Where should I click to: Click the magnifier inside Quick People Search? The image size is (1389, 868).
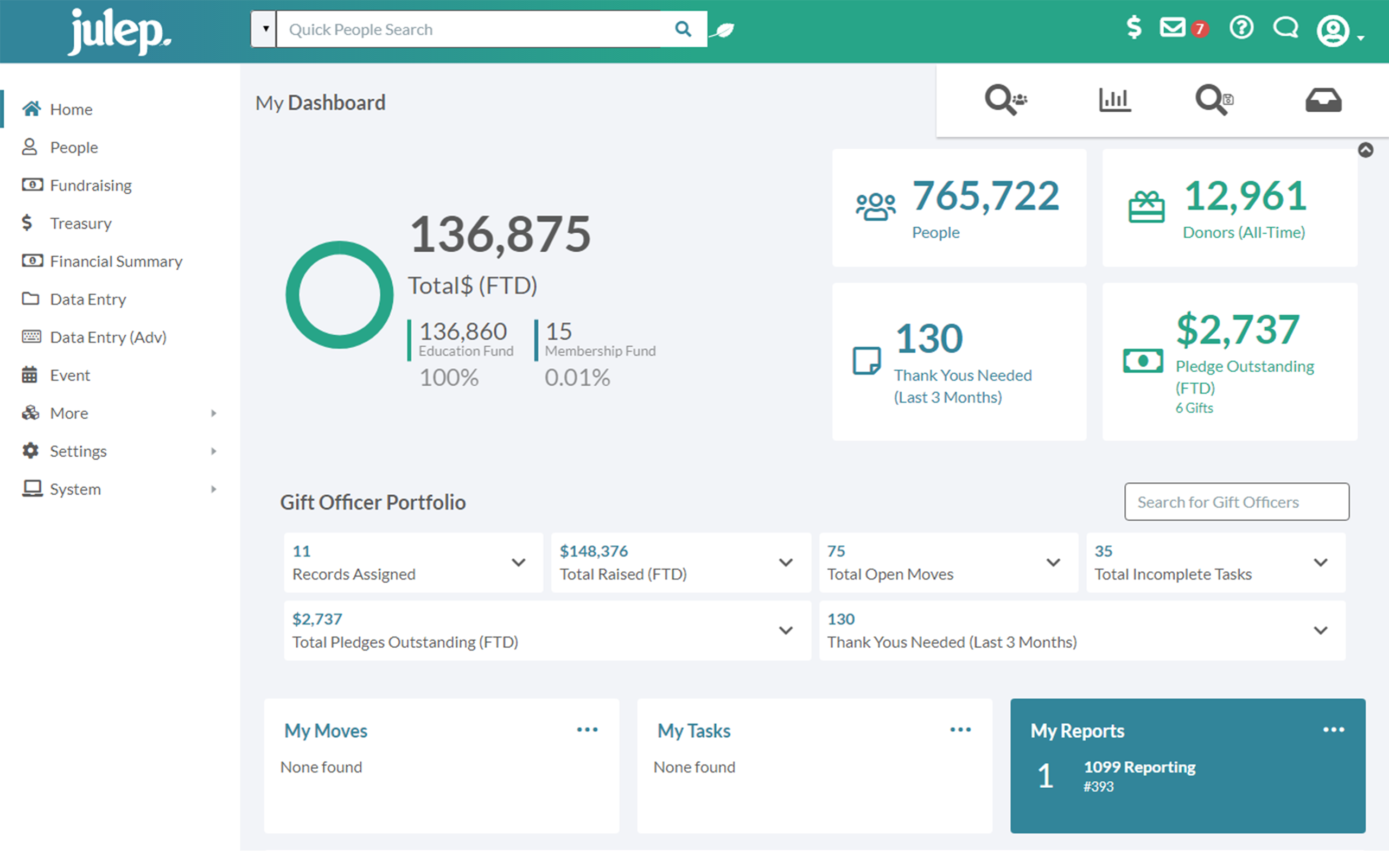682,28
